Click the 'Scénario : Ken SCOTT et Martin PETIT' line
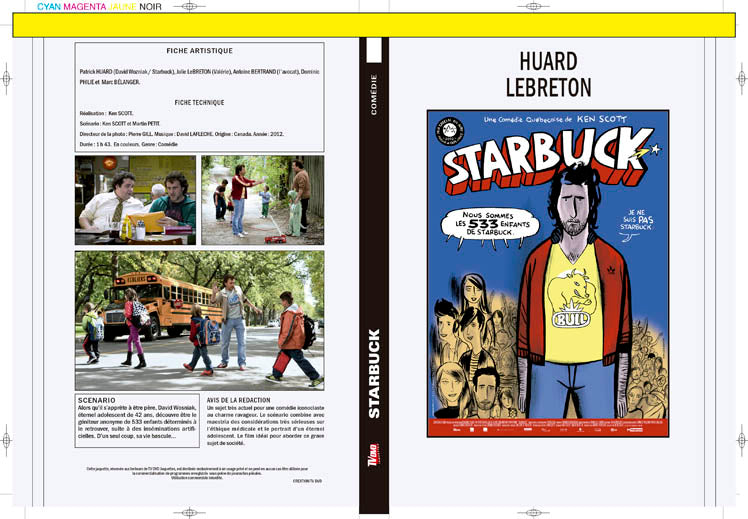The height and width of the screenshot is (519, 748). (x=120, y=124)
